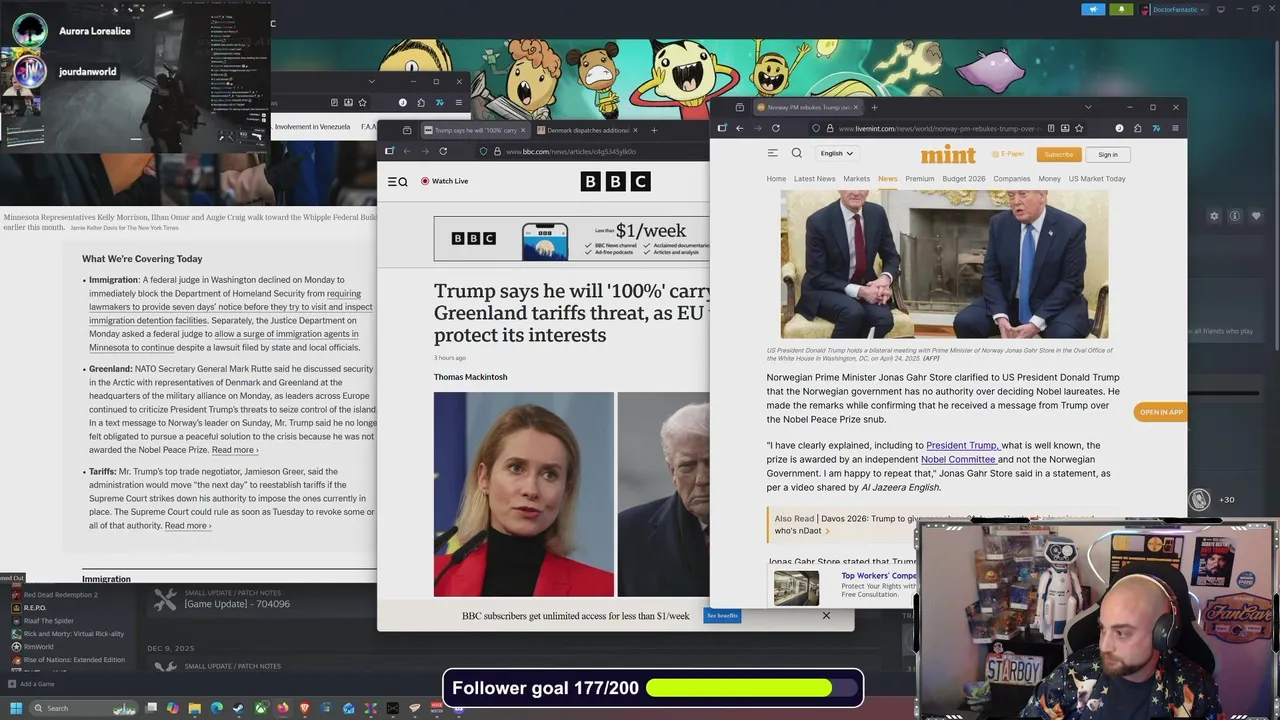Image resolution: width=1280 pixels, height=720 pixels.
Task: Click the orange Subscribe button on mint
Action: [x=1058, y=154]
